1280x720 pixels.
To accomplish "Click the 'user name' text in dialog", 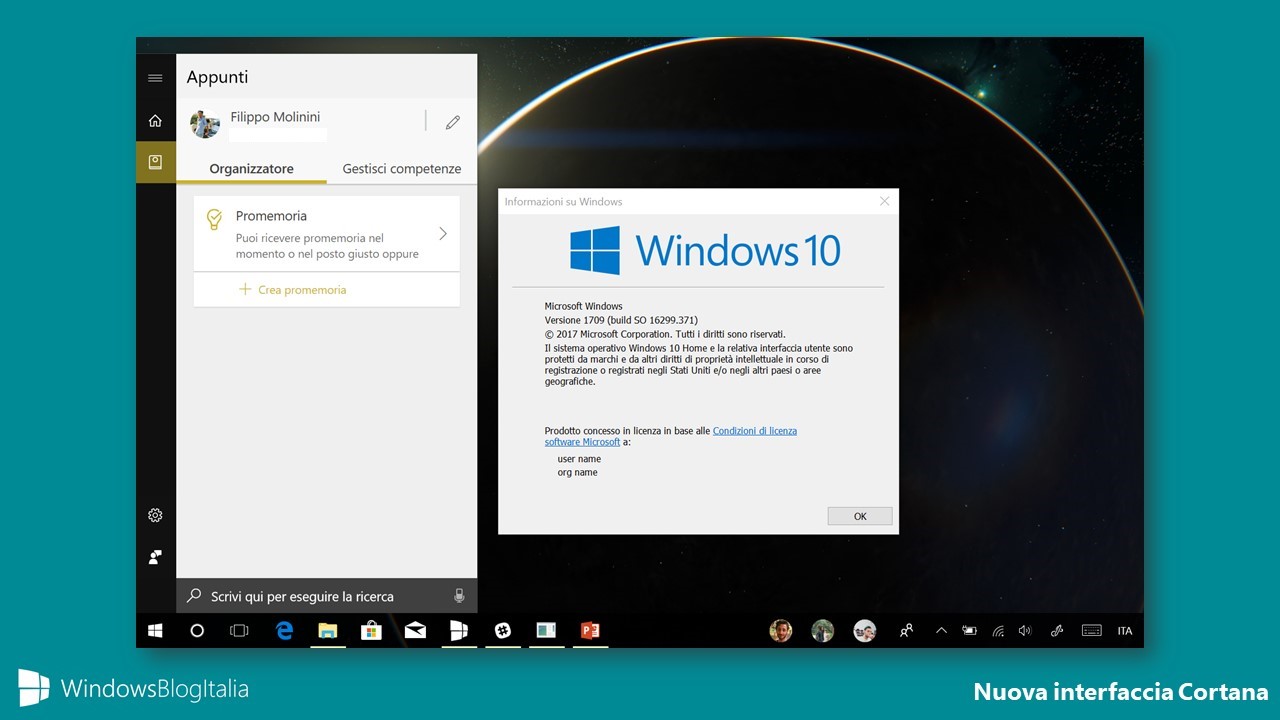I will 579,459.
